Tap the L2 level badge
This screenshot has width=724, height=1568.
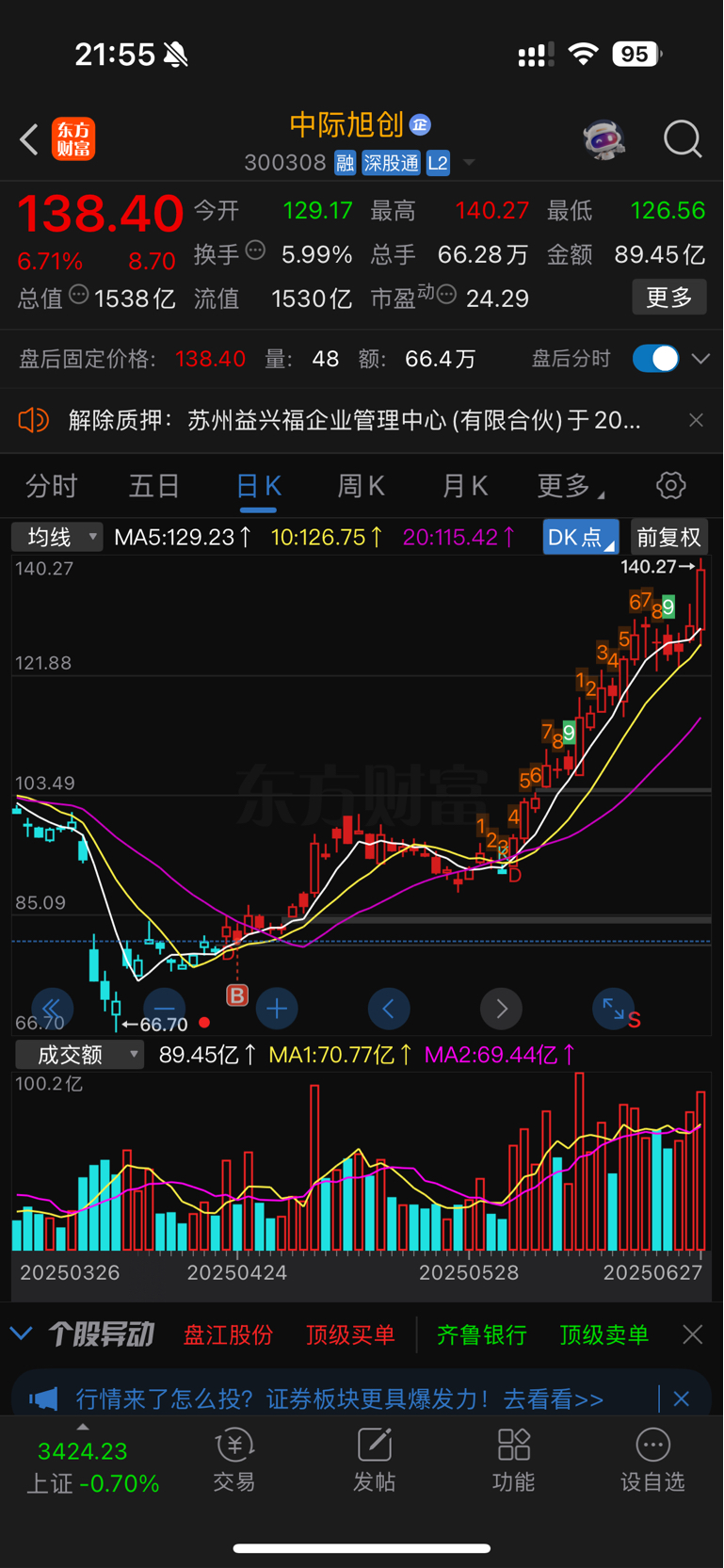point(438,163)
